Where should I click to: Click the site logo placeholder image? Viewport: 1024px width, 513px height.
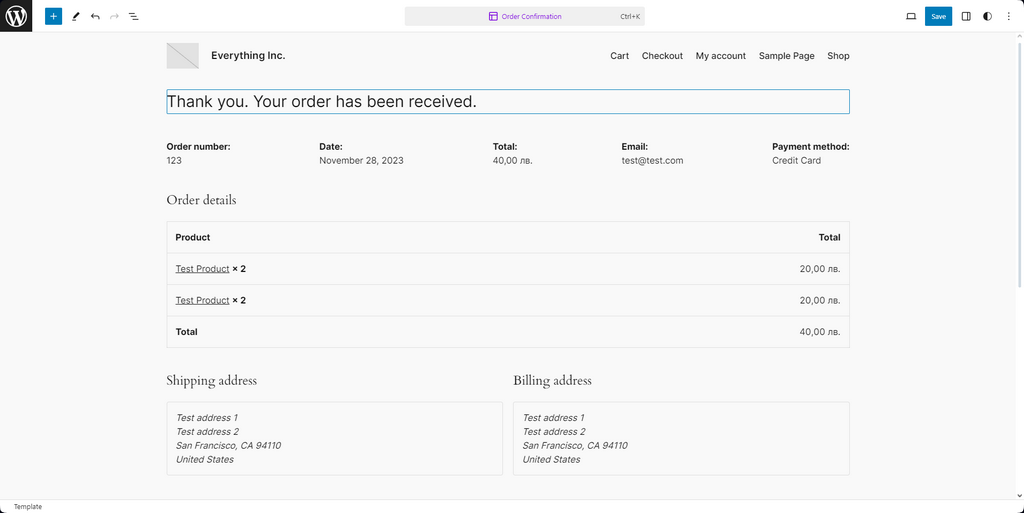(x=182, y=56)
